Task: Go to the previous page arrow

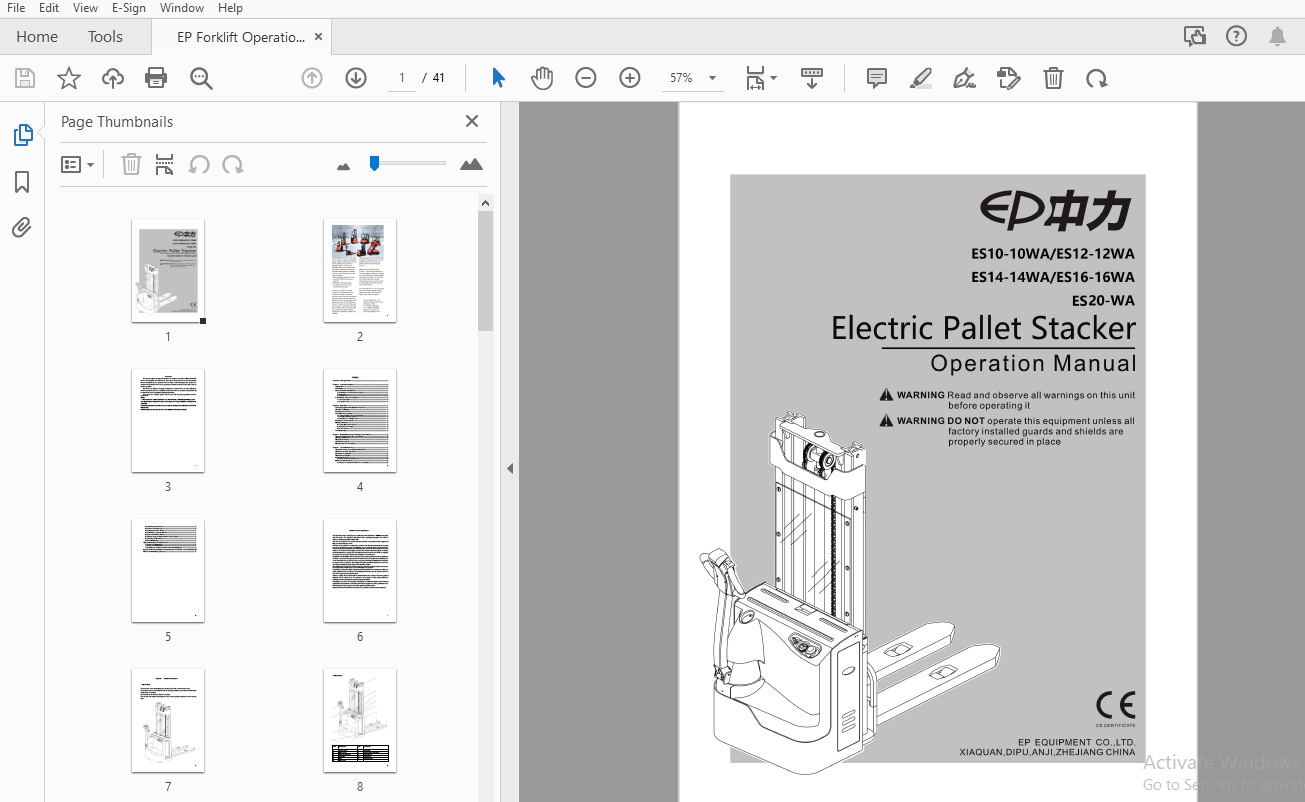Action: pos(312,78)
